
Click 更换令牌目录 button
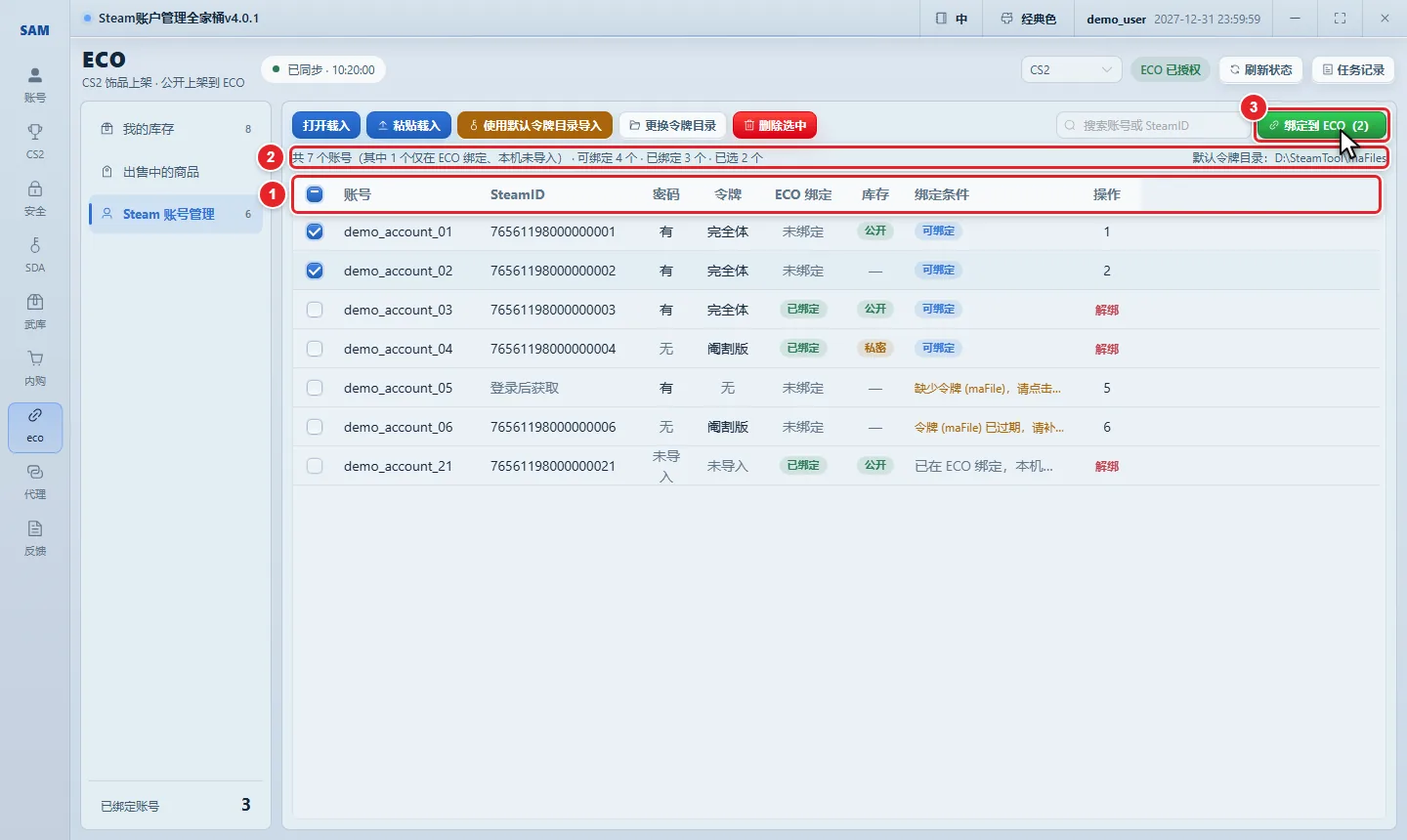[672, 125]
